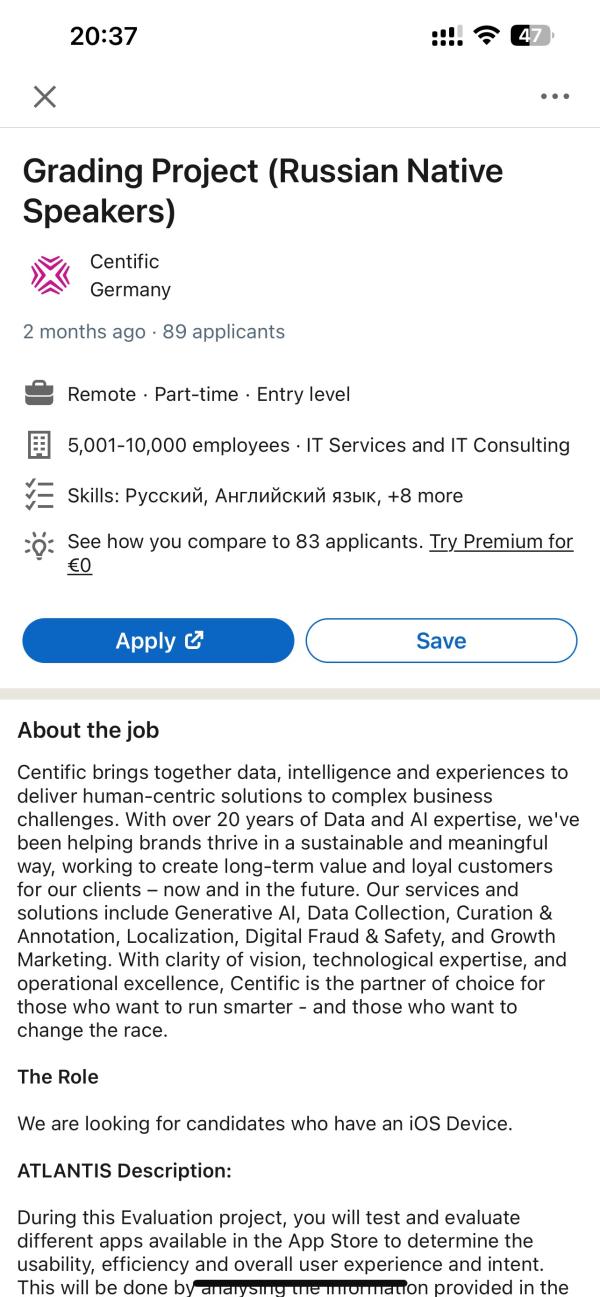
Task: Tap the 89 applicants text
Action: pos(224,332)
